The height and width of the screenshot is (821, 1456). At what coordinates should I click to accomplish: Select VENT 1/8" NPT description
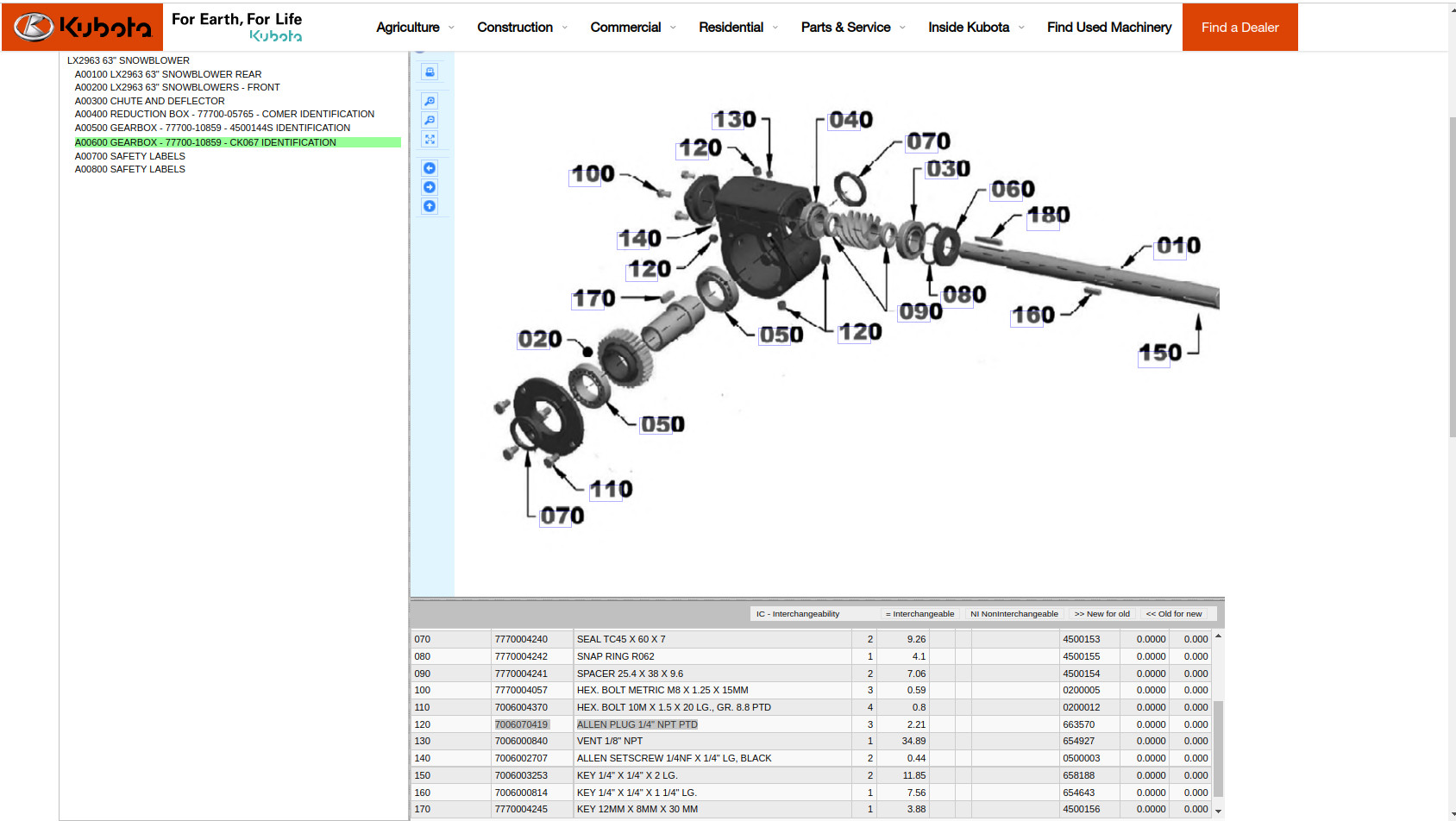click(x=610, y=741)
